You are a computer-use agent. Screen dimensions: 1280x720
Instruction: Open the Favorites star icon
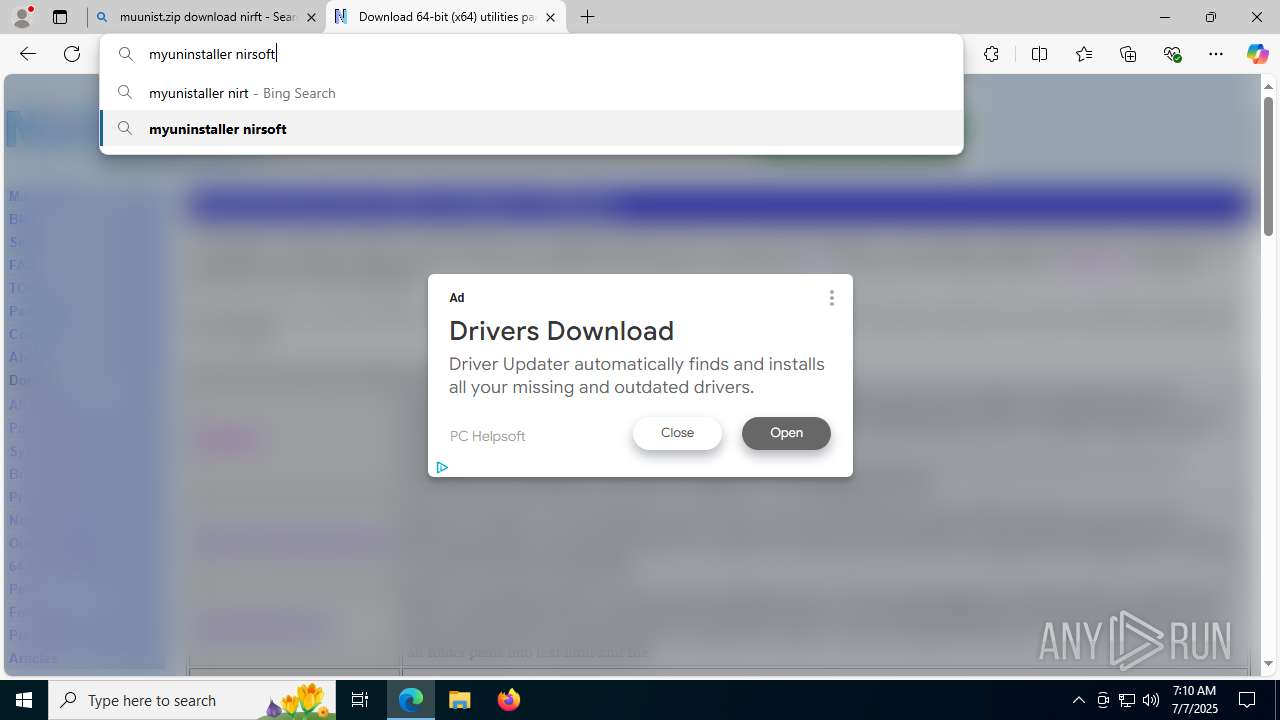[x=1083, y=54]
